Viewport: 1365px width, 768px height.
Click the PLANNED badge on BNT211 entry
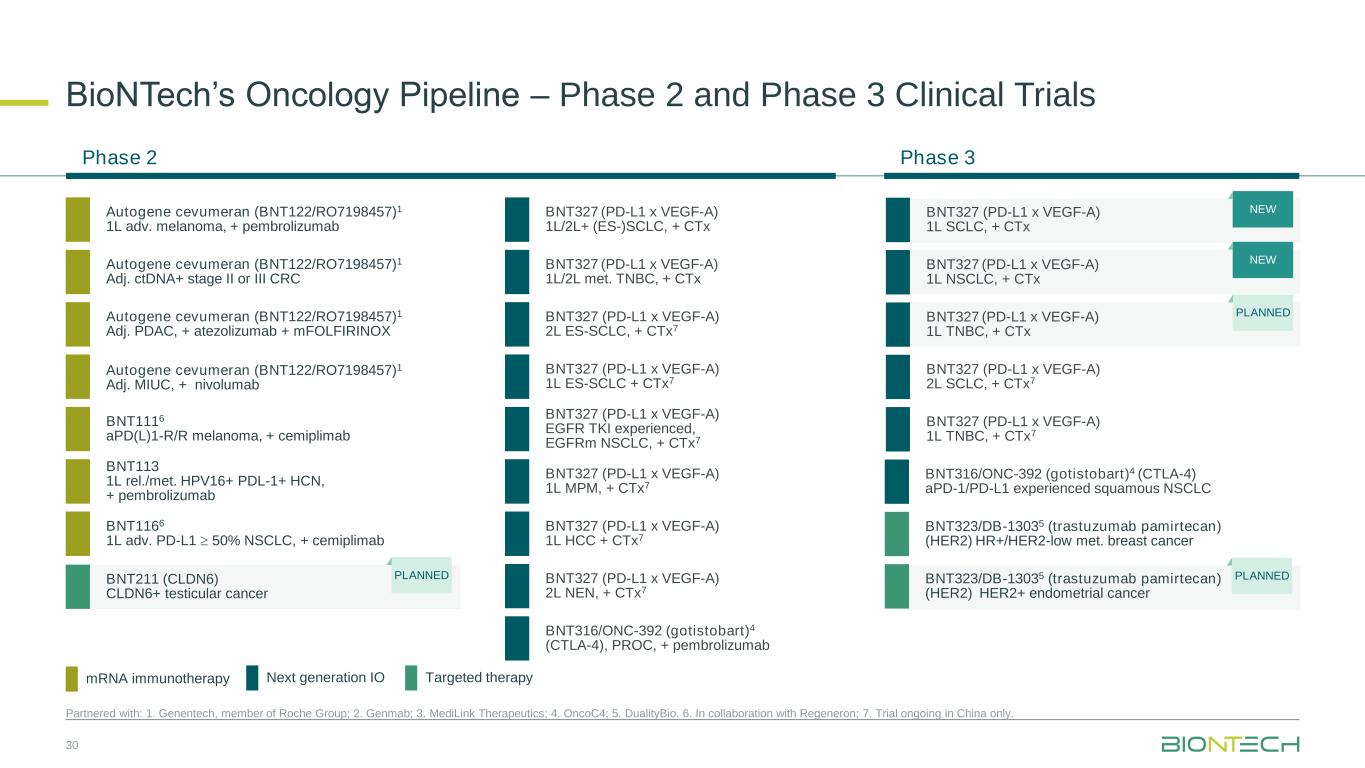point(421,576)
